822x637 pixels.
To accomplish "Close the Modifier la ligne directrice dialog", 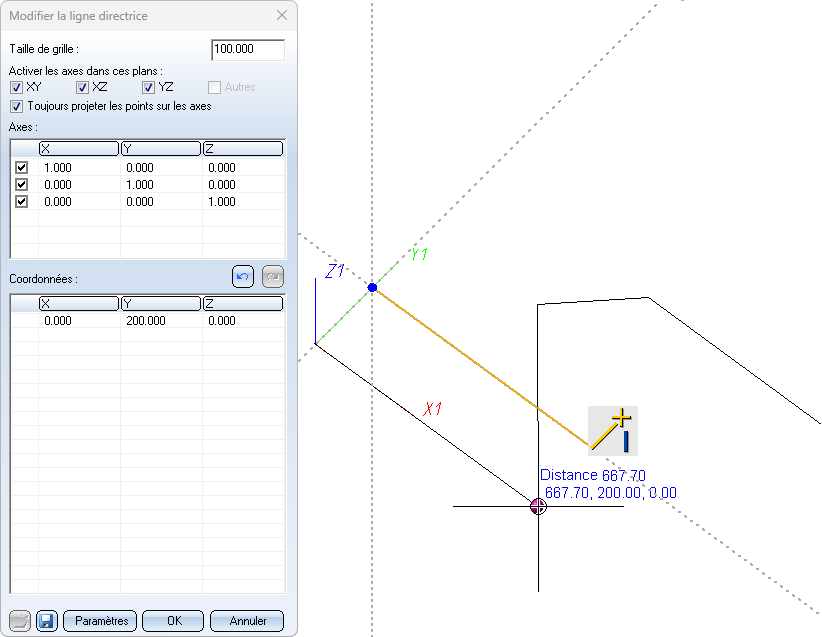I will pyautogui.click(x=281, y=16).
